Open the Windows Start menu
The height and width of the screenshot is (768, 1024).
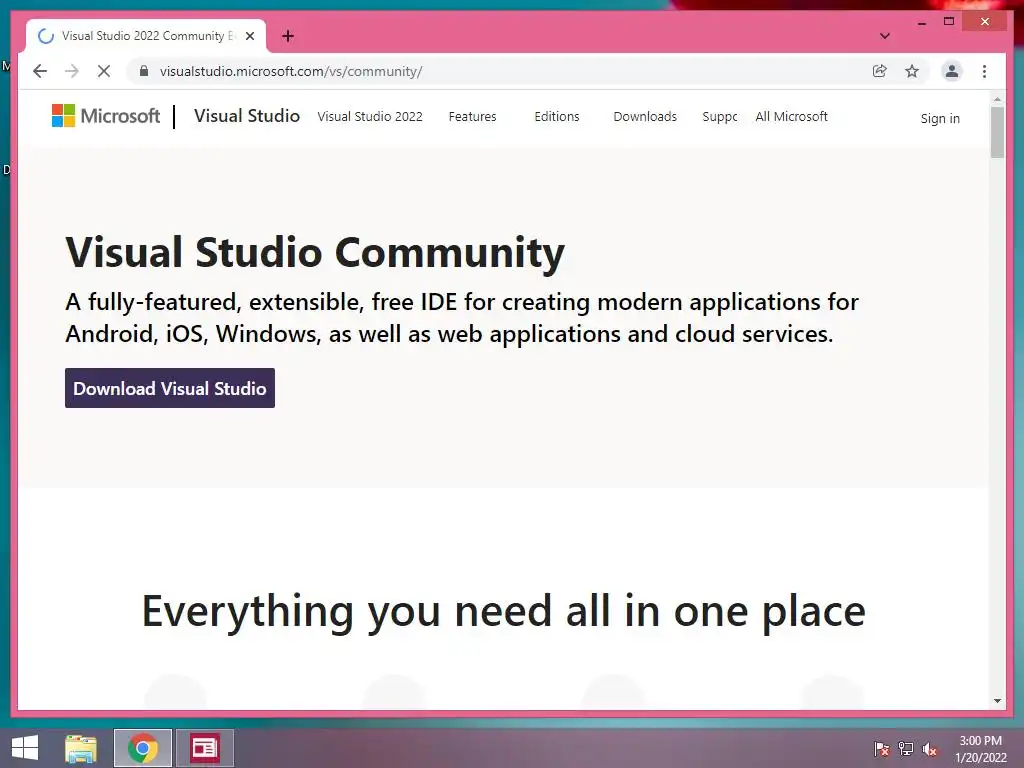[x=25, y=748]
